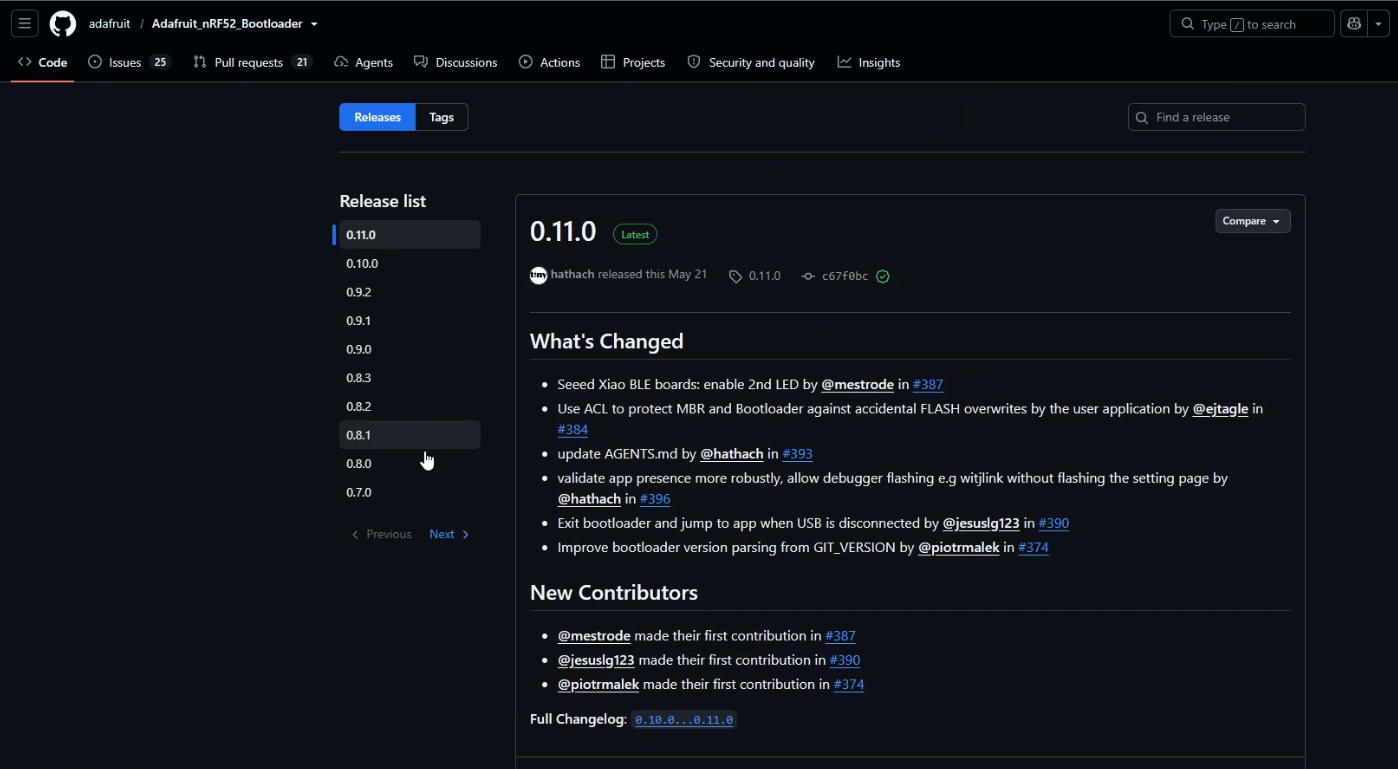Click the hathach avatar image

[539, 275]
